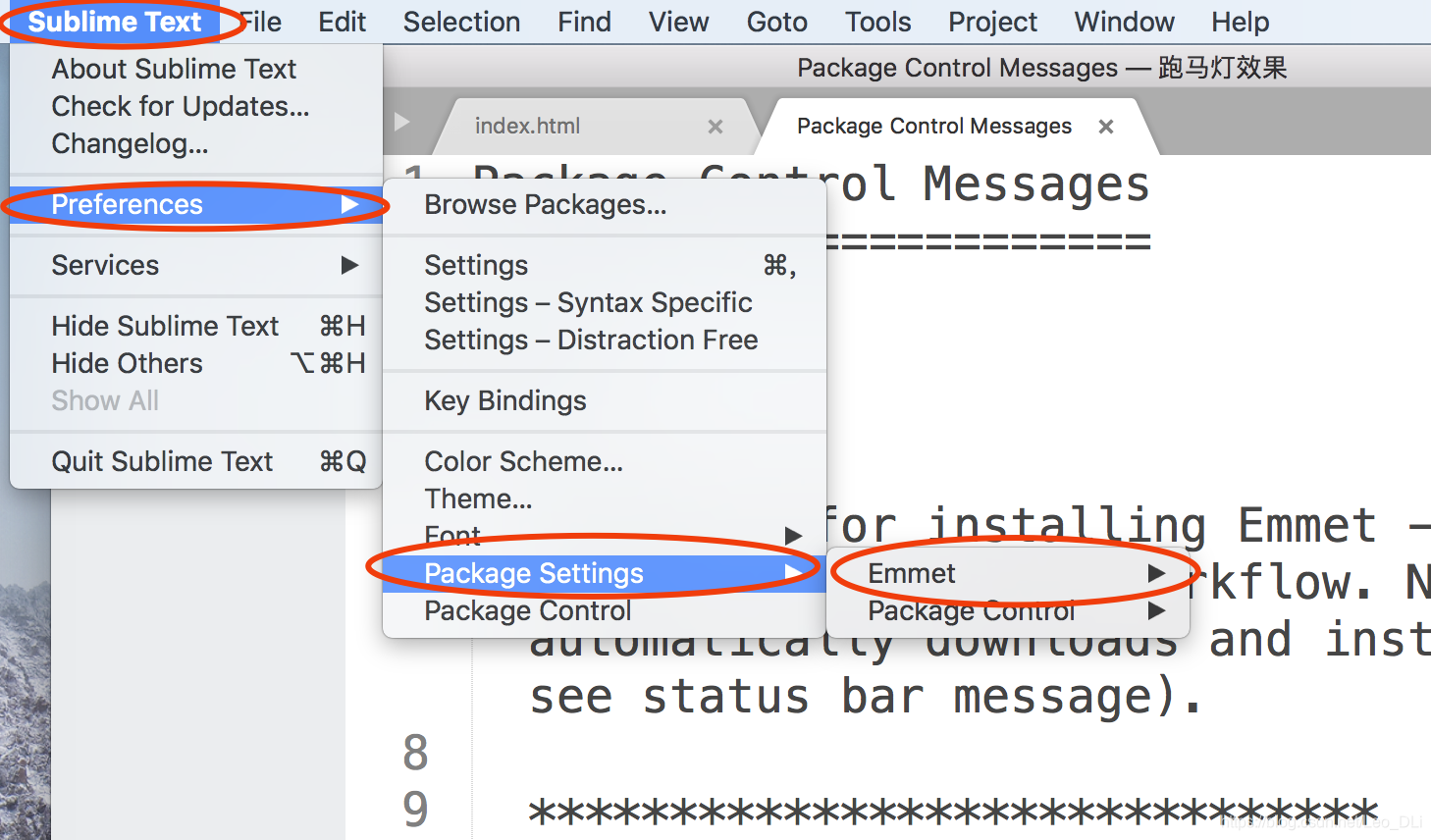Screen dimensions: 1431x840
Task: Choose Theme...
Action: pyautogui.click(x=605, y=499)
